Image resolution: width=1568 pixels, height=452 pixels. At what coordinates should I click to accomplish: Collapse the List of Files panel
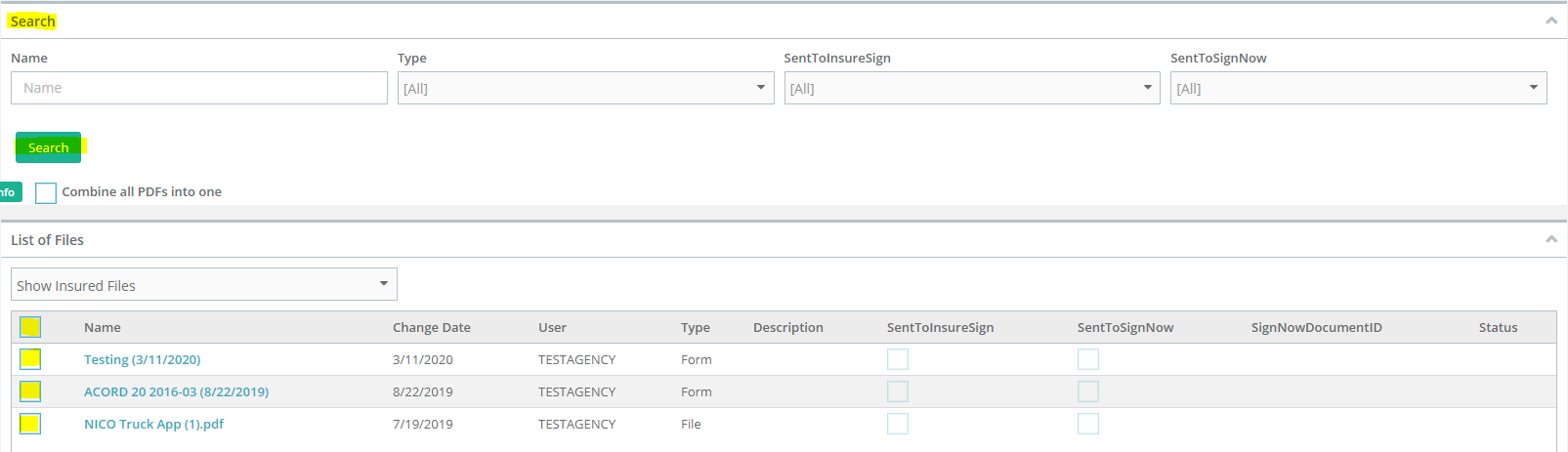tap(1550, 239)
